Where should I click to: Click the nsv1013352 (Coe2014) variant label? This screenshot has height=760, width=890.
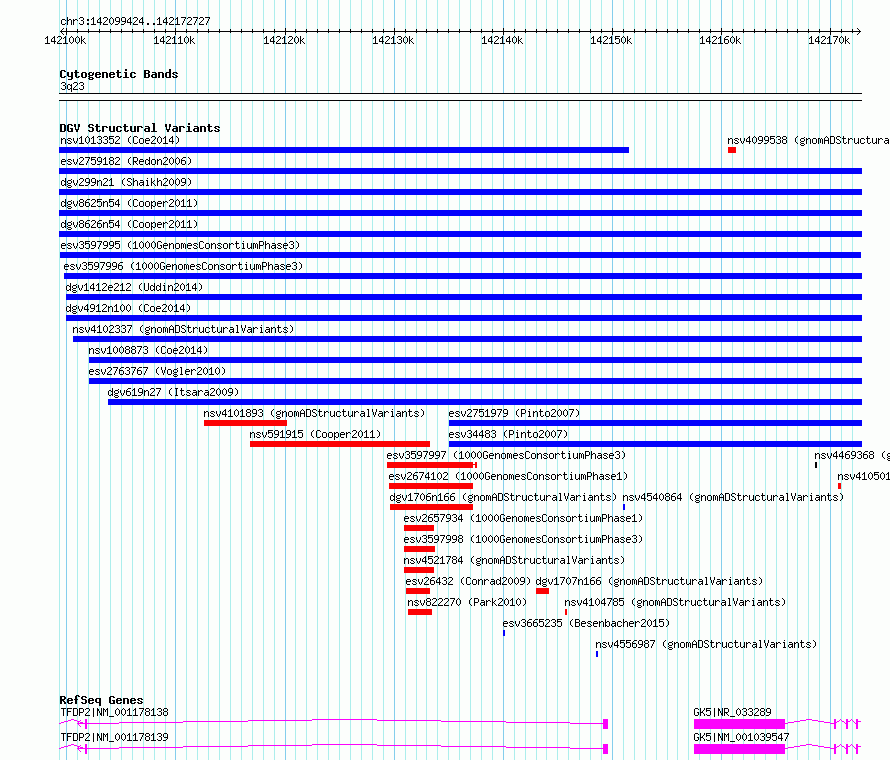(x=120, y=140)
